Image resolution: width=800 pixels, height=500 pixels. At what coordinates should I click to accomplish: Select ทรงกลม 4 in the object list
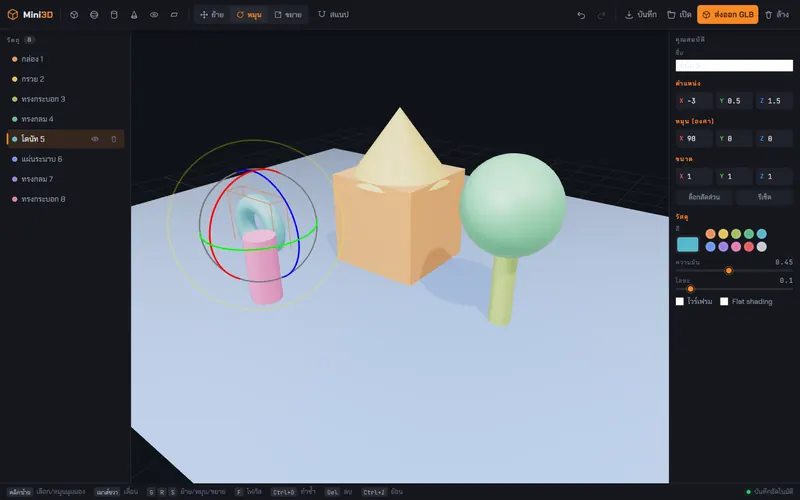click(65, 119)
